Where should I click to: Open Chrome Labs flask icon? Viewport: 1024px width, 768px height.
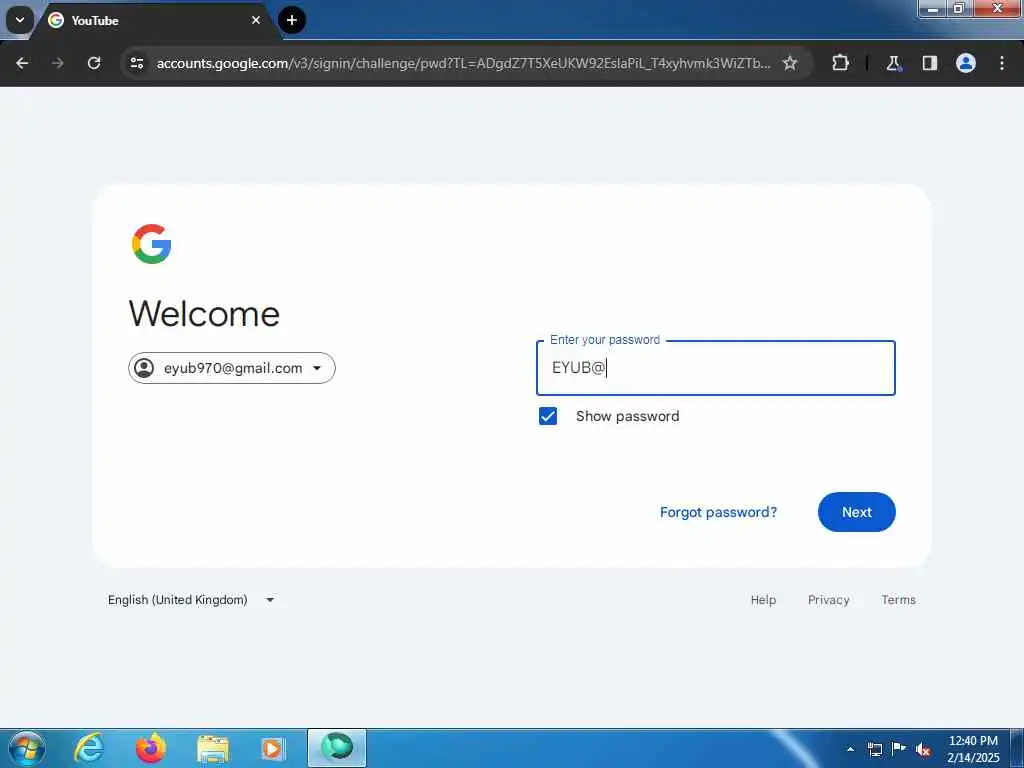pos(893,63)
